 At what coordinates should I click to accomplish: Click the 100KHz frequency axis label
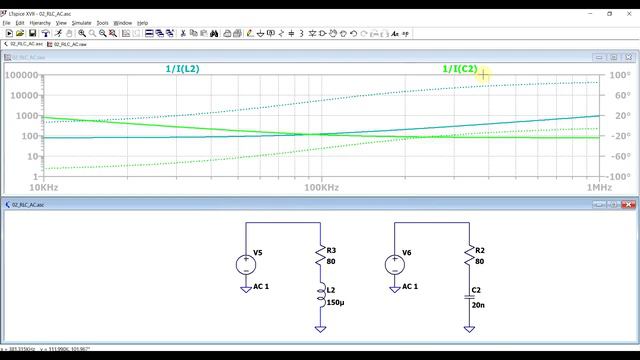pos(321,187)
